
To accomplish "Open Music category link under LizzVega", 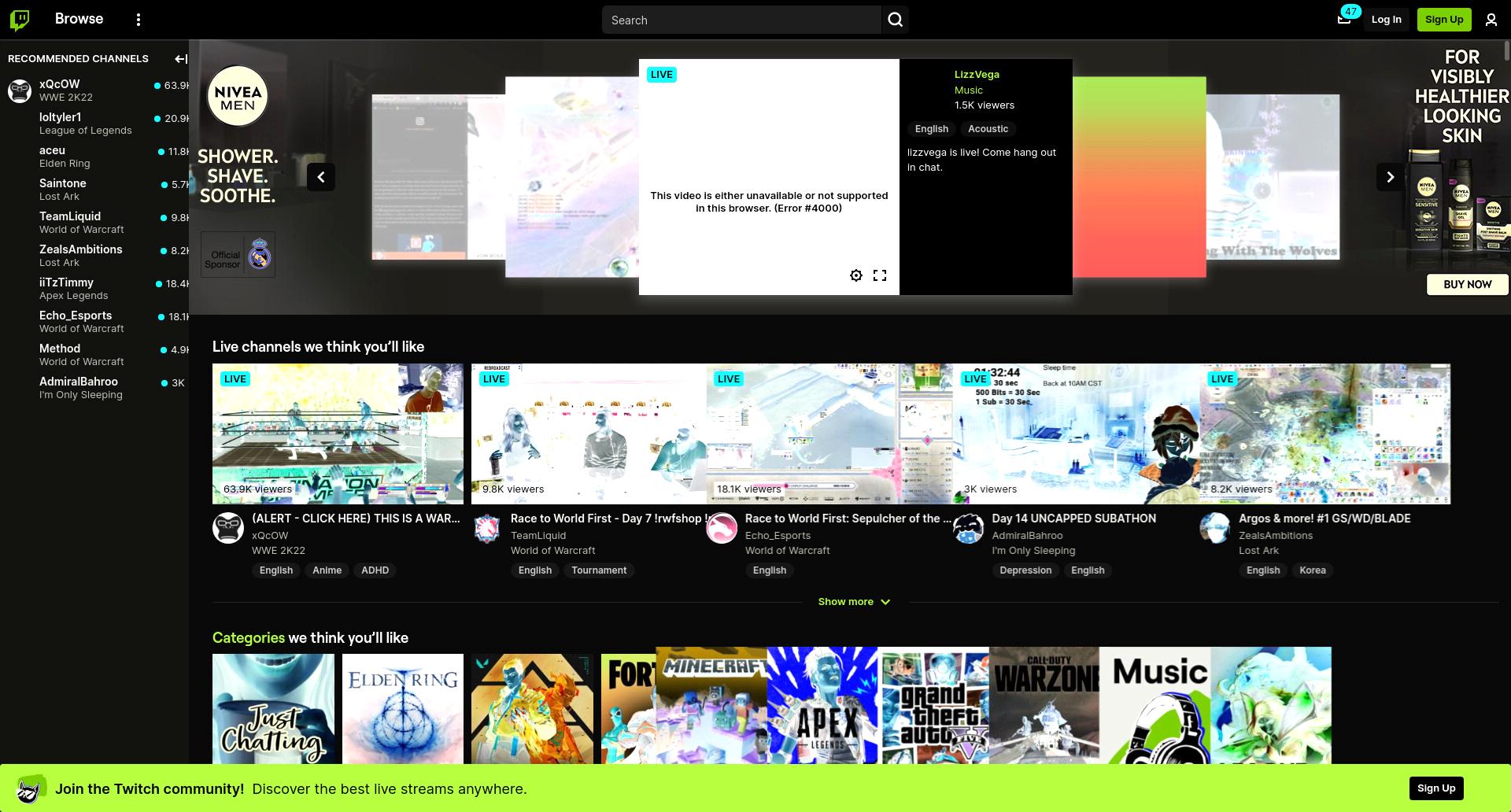I will point(968,90).
